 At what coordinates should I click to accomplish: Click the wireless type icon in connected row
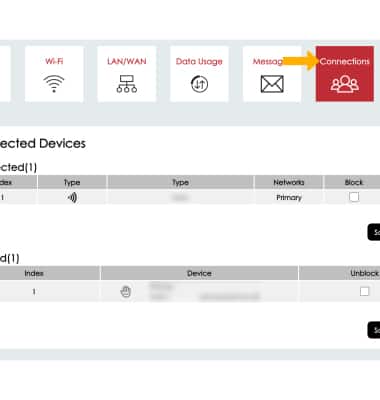tap(72, 197)
